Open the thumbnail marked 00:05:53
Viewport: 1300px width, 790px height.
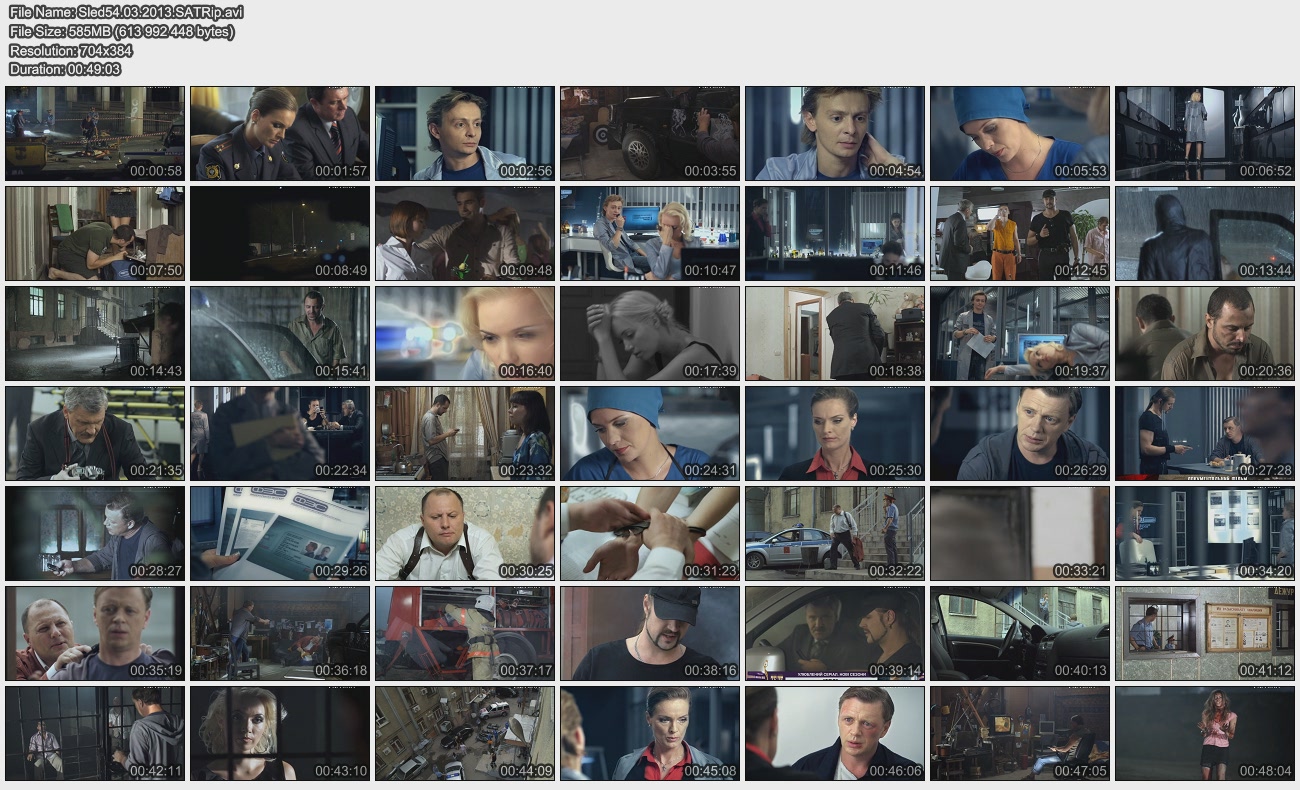click(1020, 133)
